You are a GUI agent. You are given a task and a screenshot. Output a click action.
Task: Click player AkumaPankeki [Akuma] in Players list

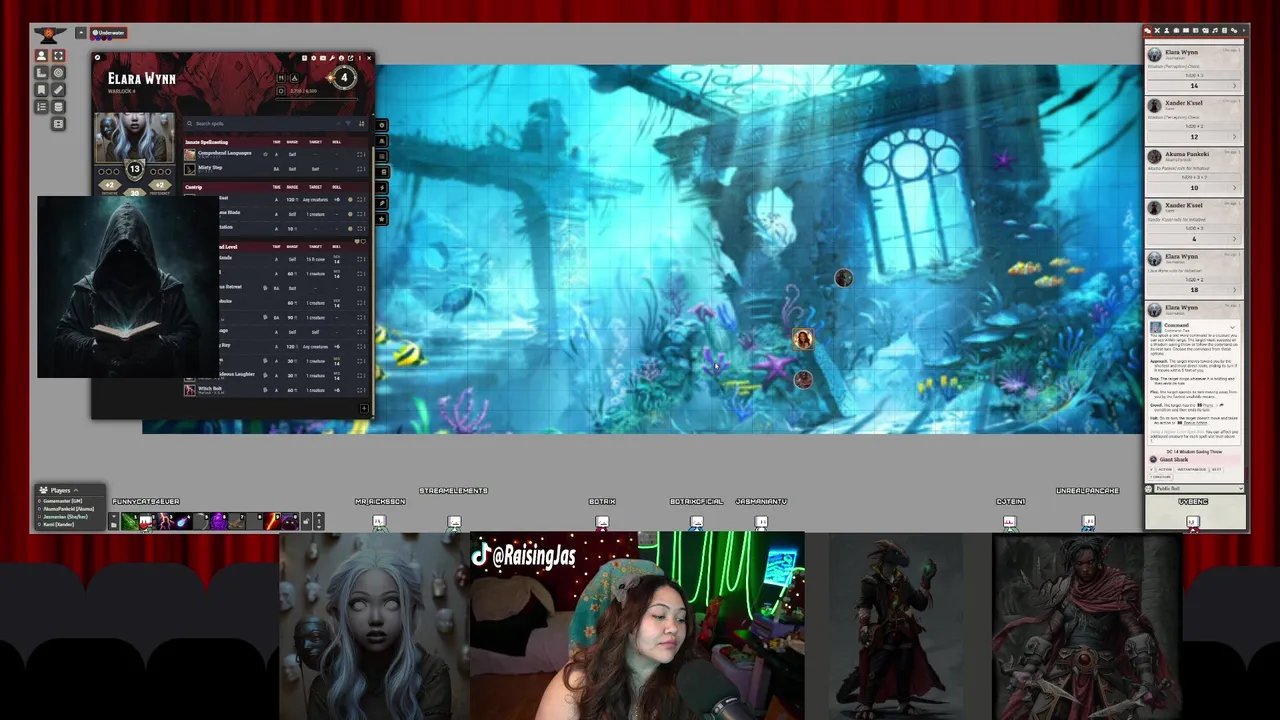68,508
